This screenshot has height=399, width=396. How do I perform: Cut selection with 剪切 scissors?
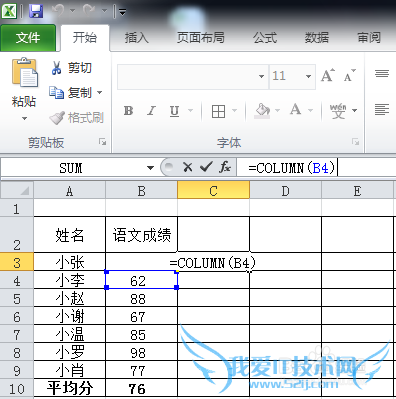point(71,68)
